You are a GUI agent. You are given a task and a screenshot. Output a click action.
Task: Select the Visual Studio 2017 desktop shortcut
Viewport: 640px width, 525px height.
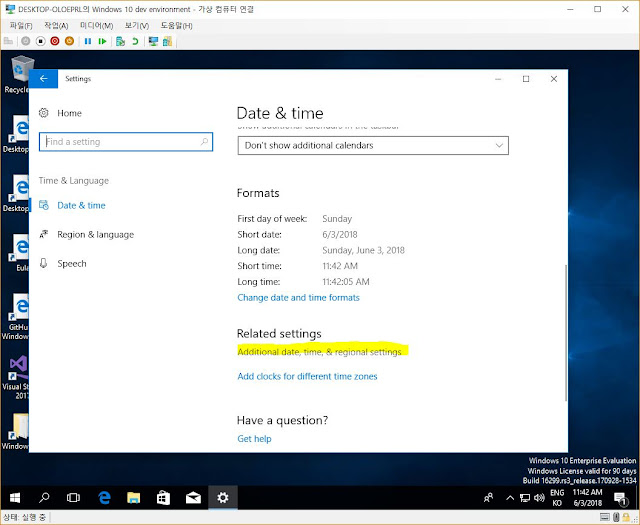pos(16,377)
